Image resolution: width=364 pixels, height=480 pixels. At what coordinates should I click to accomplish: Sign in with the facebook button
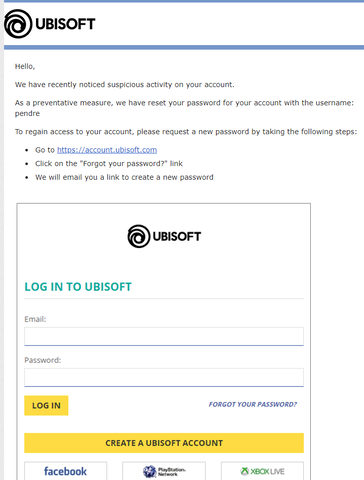tap(65, 471)
